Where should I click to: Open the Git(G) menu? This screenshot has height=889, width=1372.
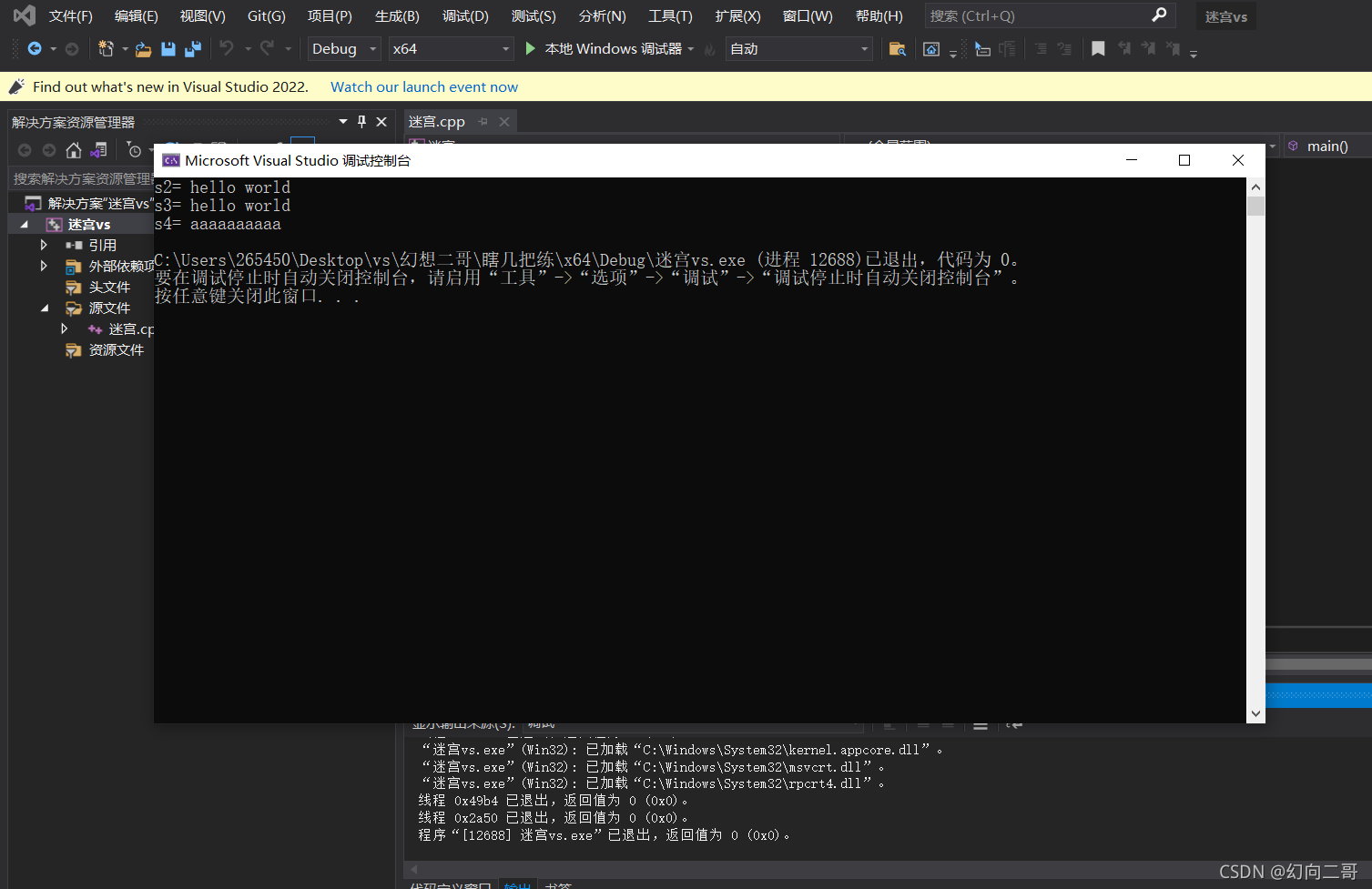267,16
